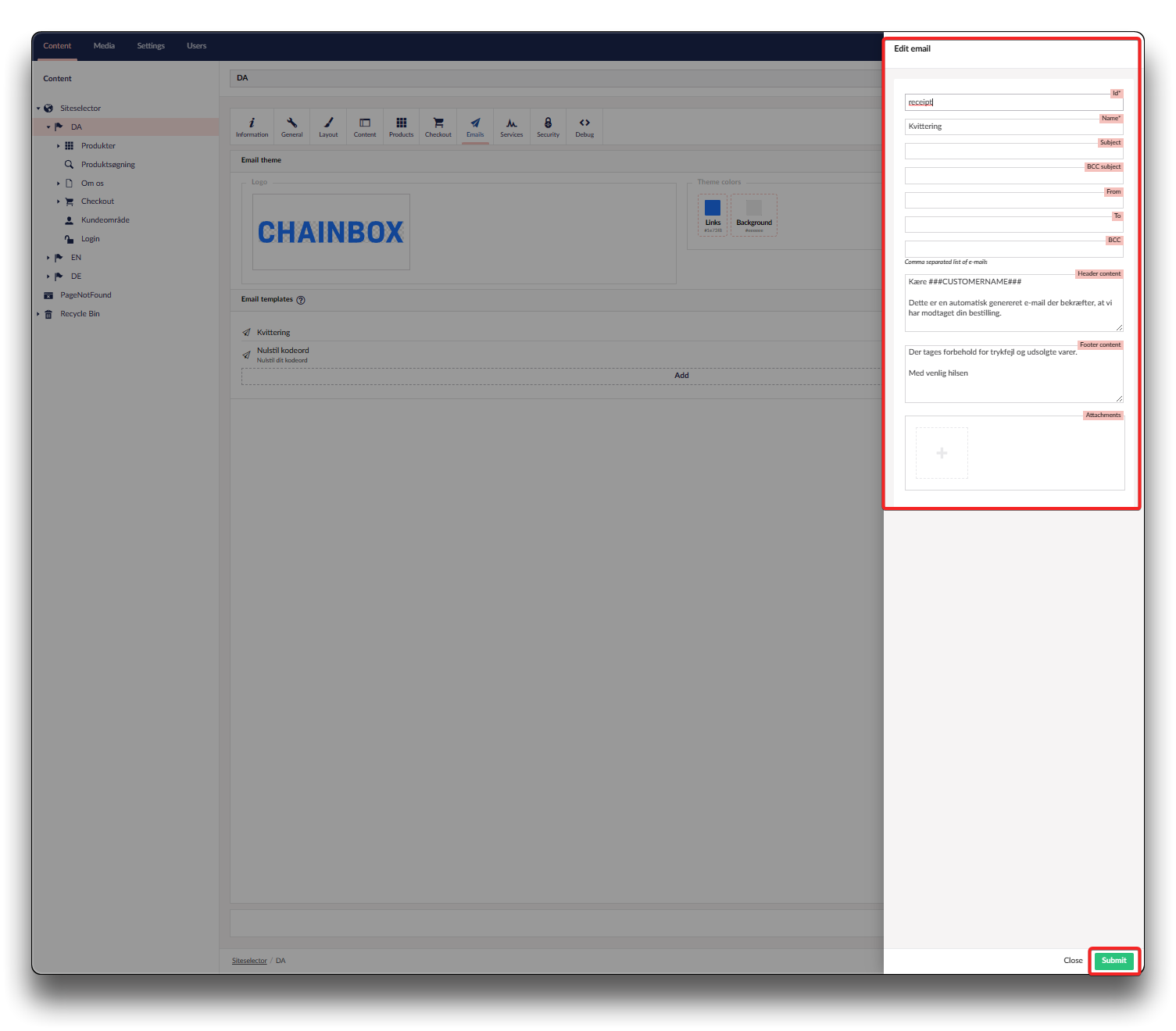Viewport: 1176px width, 1031px height.
Task: Click into the Header content textarea
Action: 1013,303
